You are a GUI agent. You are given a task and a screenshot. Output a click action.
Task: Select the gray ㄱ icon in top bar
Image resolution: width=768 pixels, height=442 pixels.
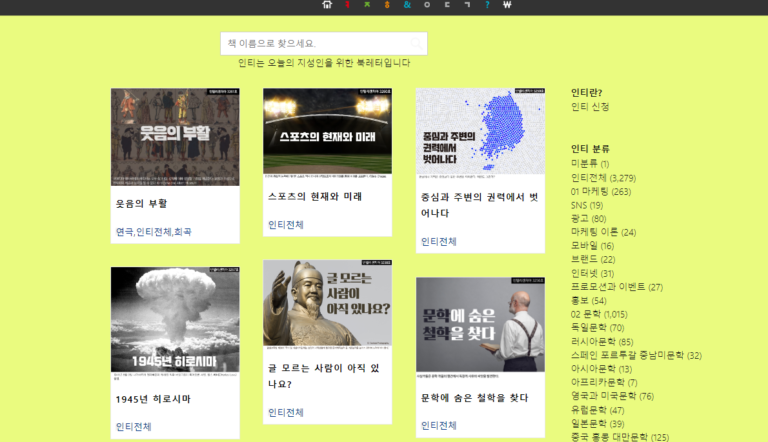467,4
